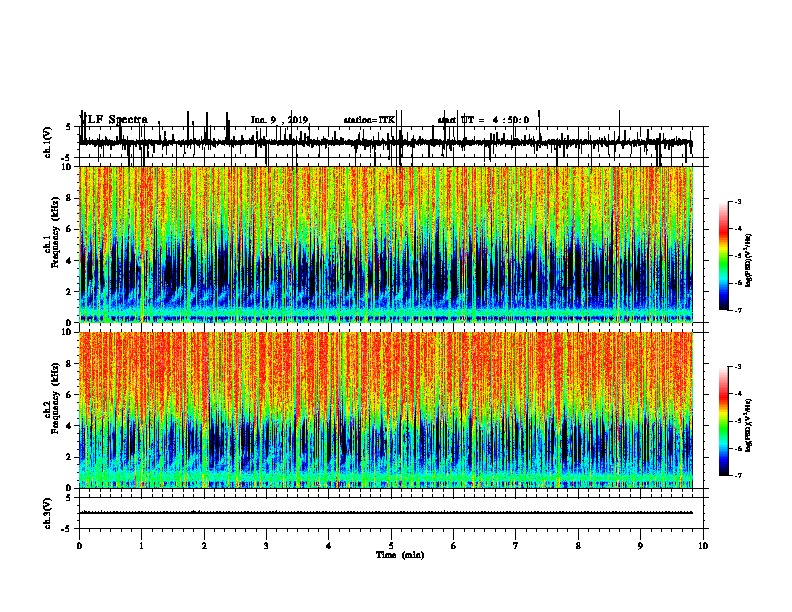This screenshot has width=792, height=612.
Task: Click the "8" kHz tick on ch.1 spectrogram
Action: tap(69, 198)
